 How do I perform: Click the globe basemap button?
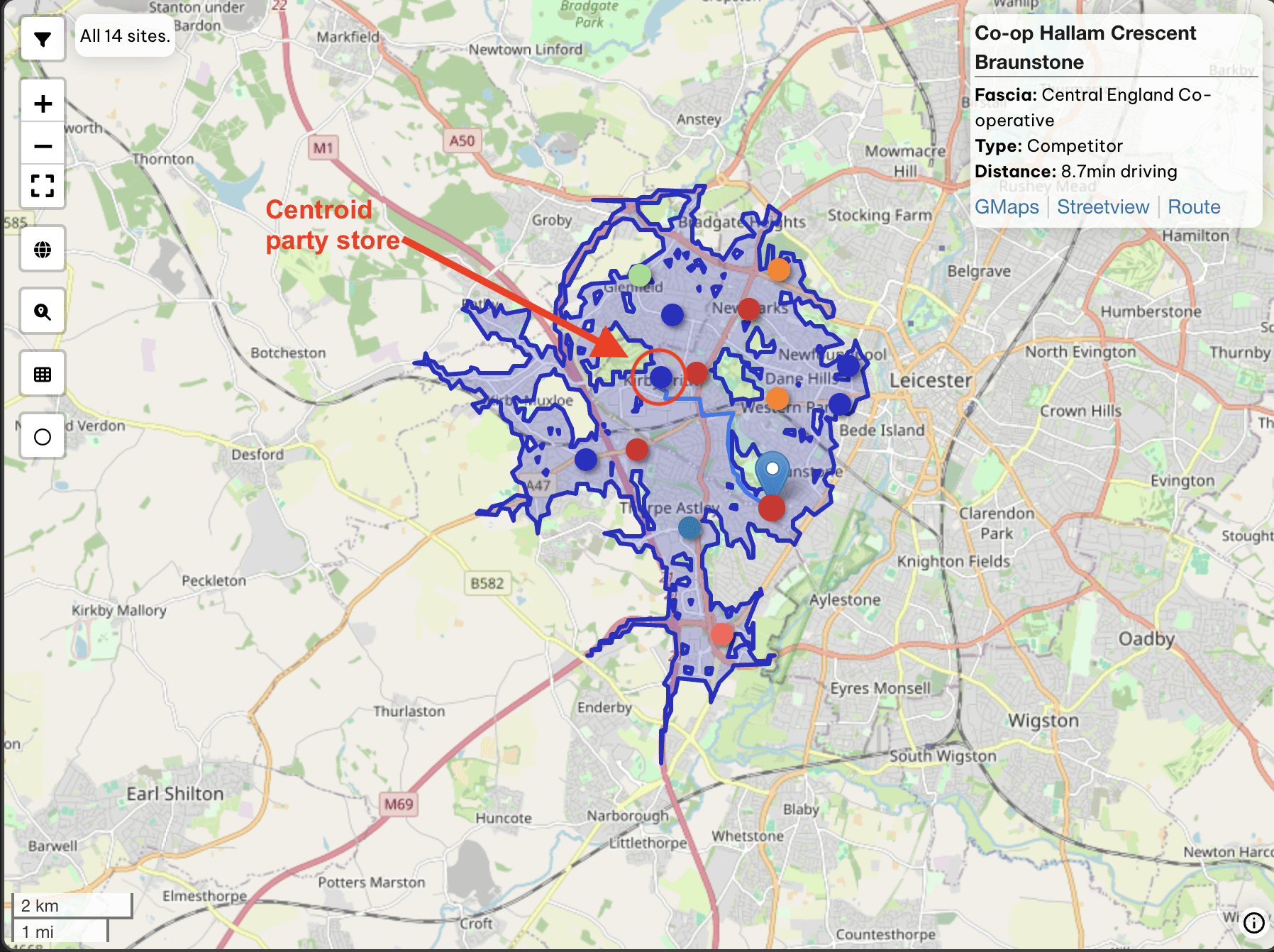coord(43,250)
